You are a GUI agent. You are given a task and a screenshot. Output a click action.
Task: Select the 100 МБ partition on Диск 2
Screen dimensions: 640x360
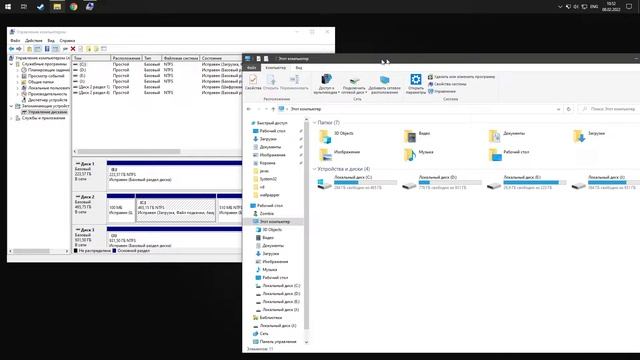point(121,208)
